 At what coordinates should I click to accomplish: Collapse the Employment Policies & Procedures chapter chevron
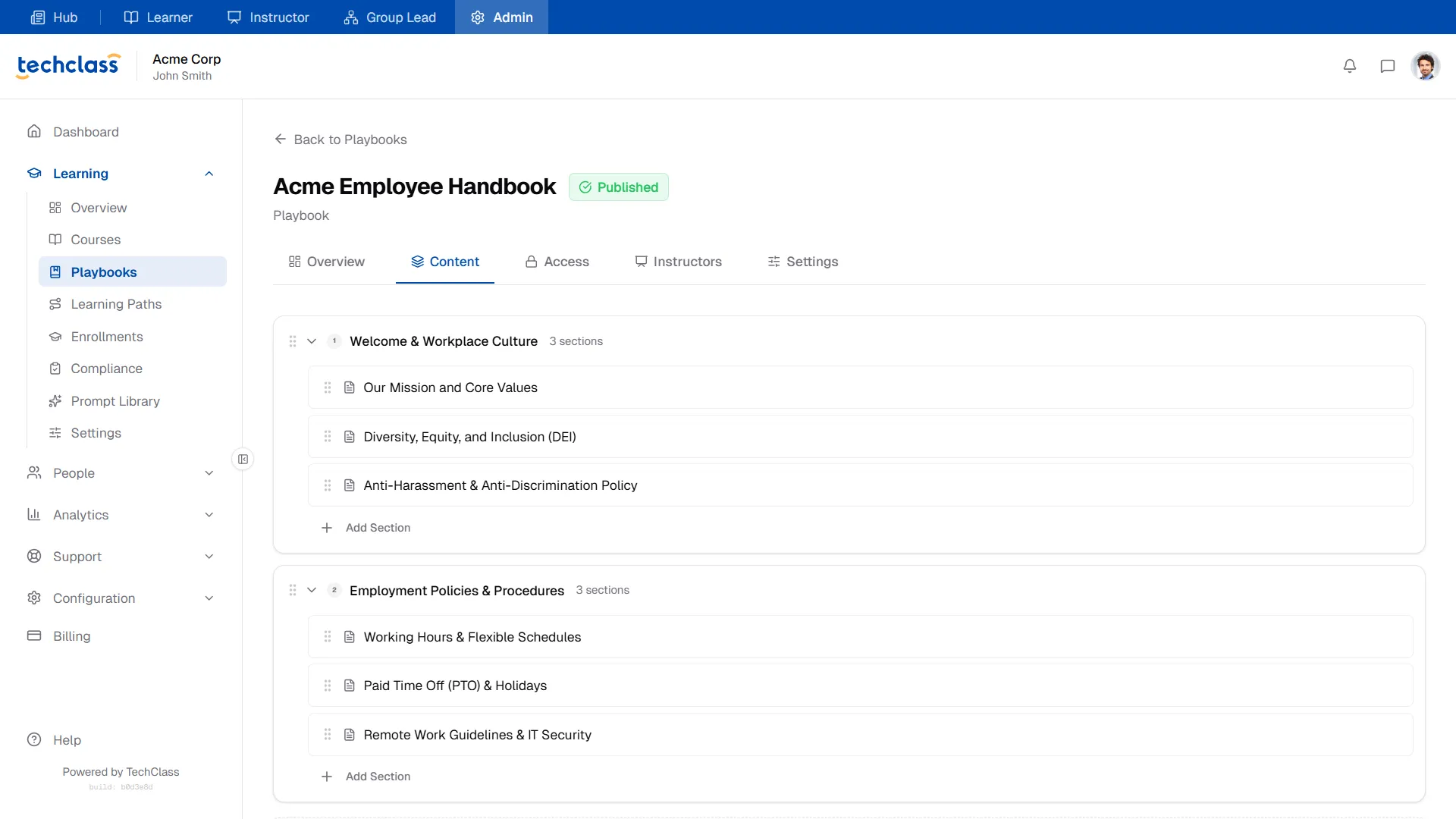tap(312, 590)
